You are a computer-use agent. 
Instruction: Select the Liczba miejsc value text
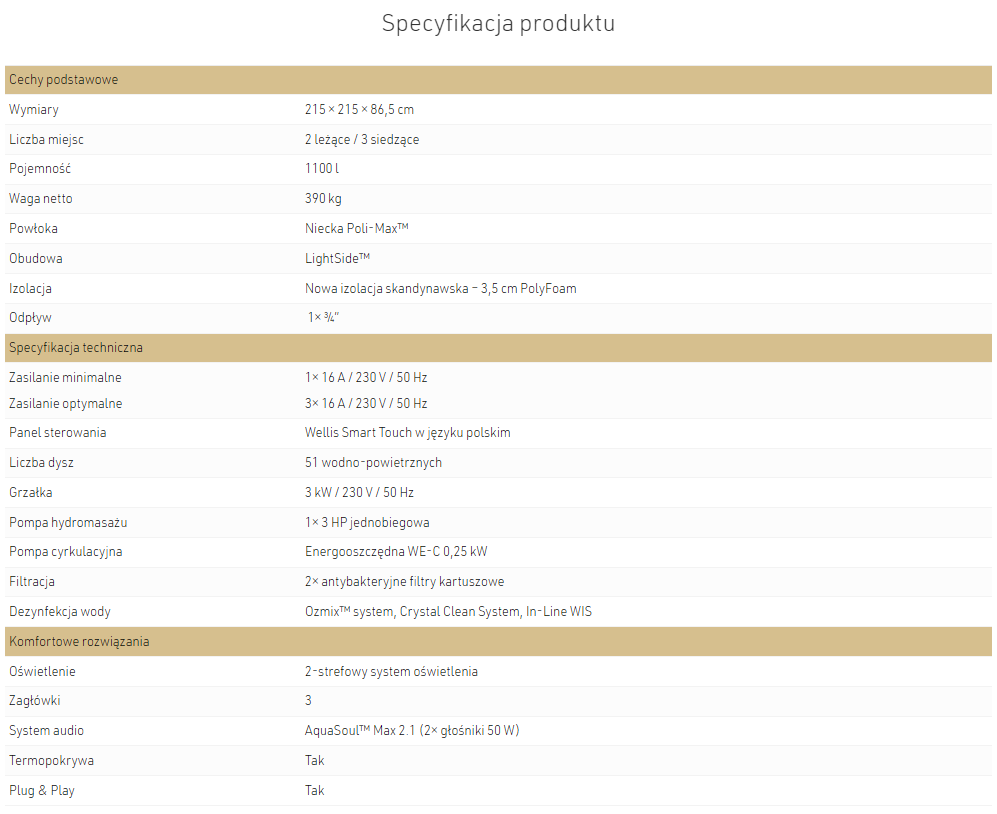click(361, 139)
